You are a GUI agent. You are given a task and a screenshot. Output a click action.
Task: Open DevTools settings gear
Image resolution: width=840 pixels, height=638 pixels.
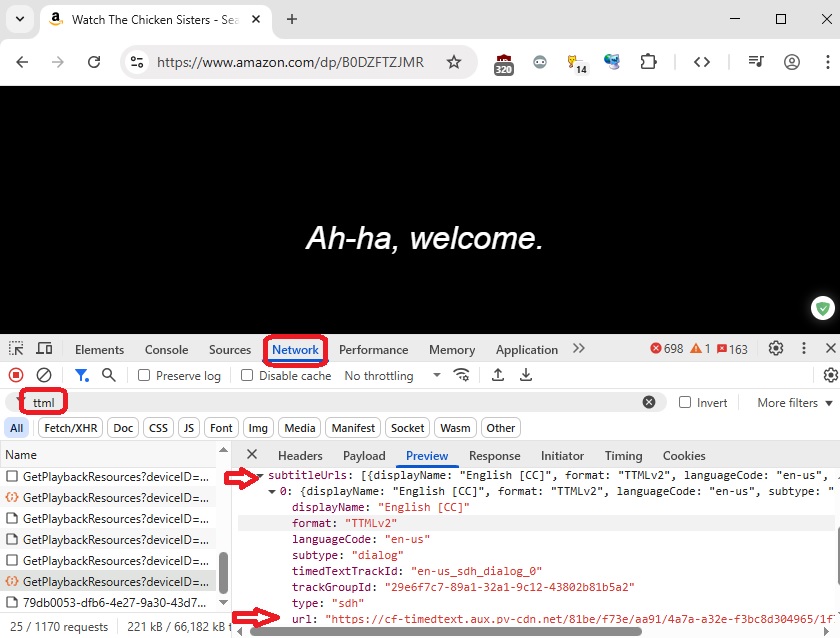point(776,349)
